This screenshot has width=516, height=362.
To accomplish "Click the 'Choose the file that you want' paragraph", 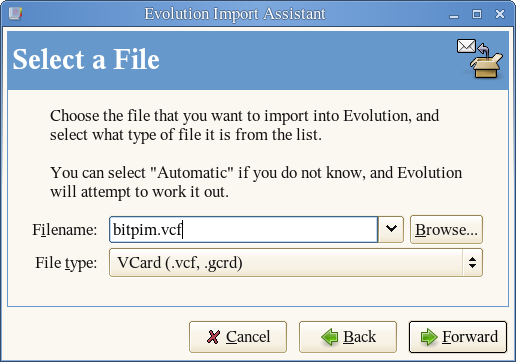I will point(244,125).
